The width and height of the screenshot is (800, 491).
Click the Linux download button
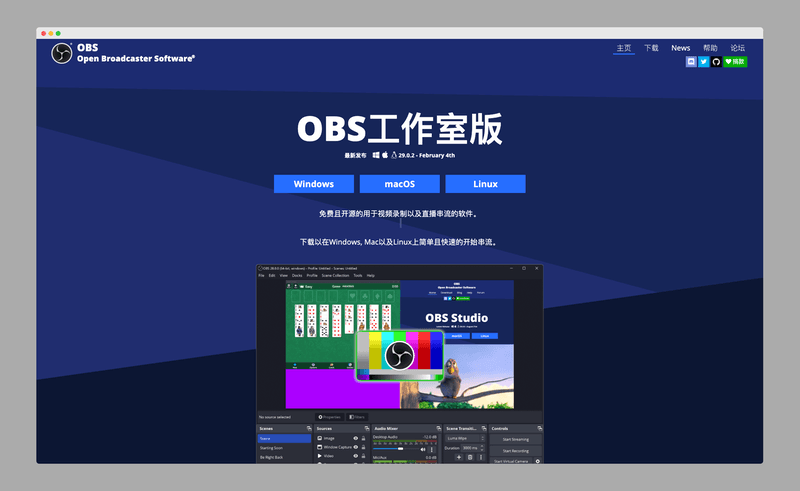point(485,184)
